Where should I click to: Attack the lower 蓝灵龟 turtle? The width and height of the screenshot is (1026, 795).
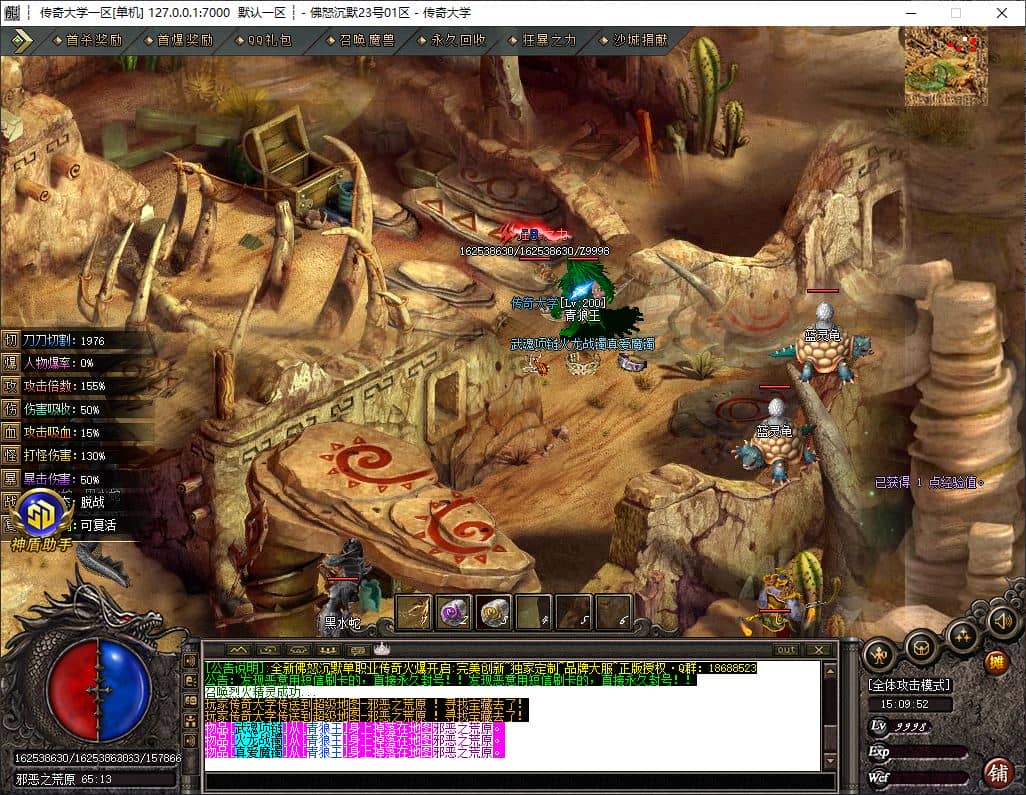[x=775, y=442]
